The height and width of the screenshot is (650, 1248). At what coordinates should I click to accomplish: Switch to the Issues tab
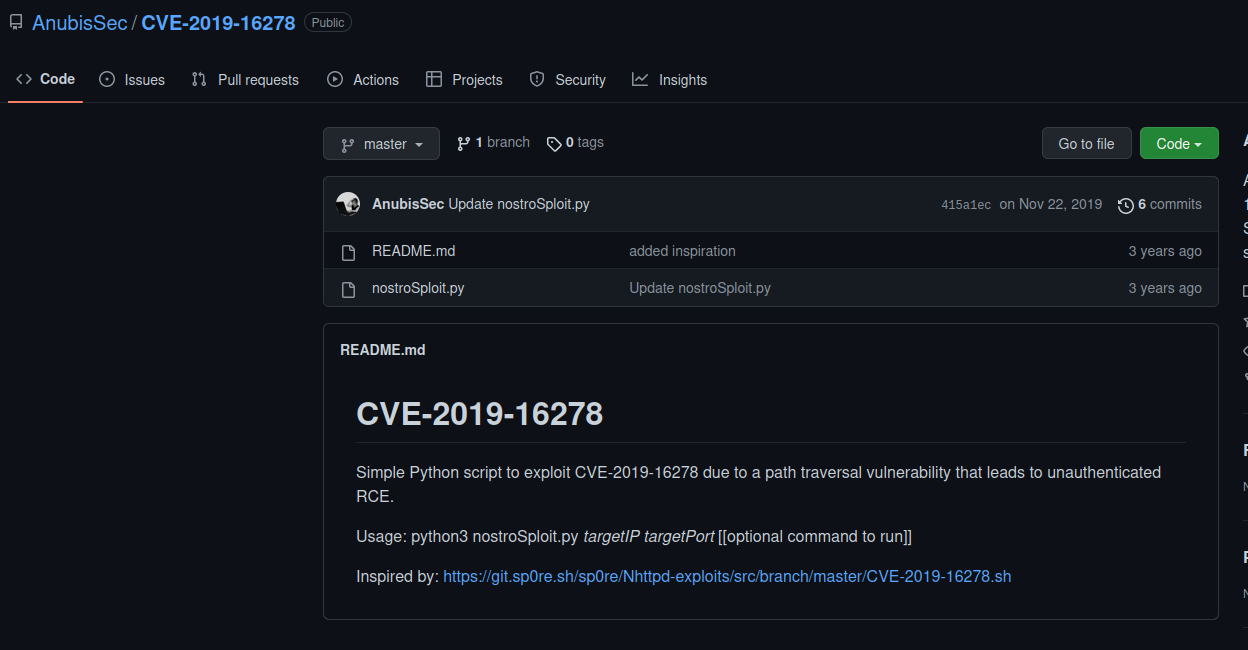132,80
